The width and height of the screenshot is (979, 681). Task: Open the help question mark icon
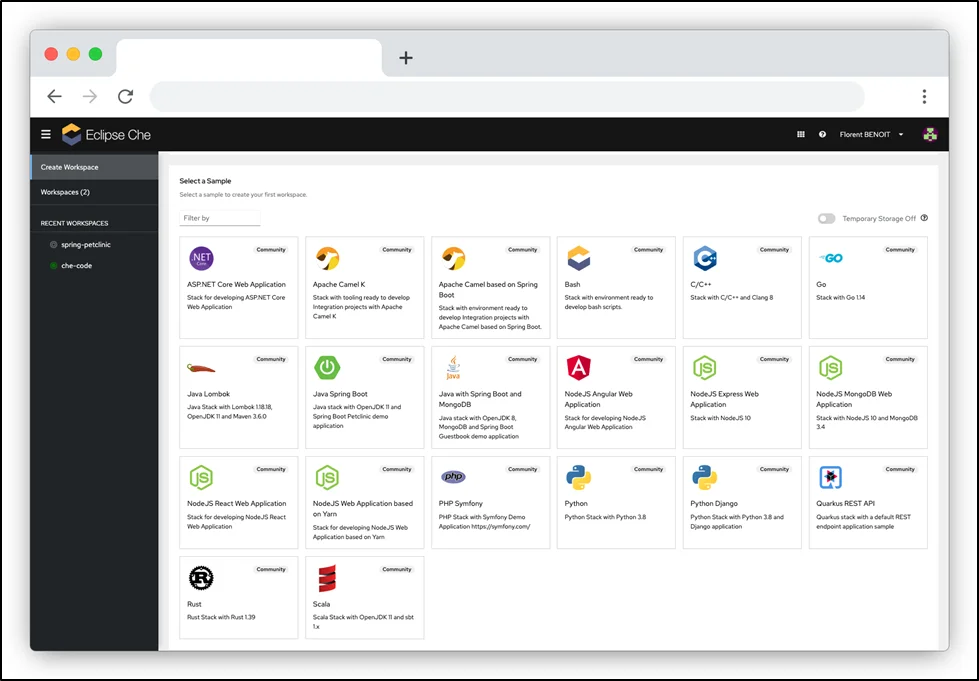click(x=822, y=134)
